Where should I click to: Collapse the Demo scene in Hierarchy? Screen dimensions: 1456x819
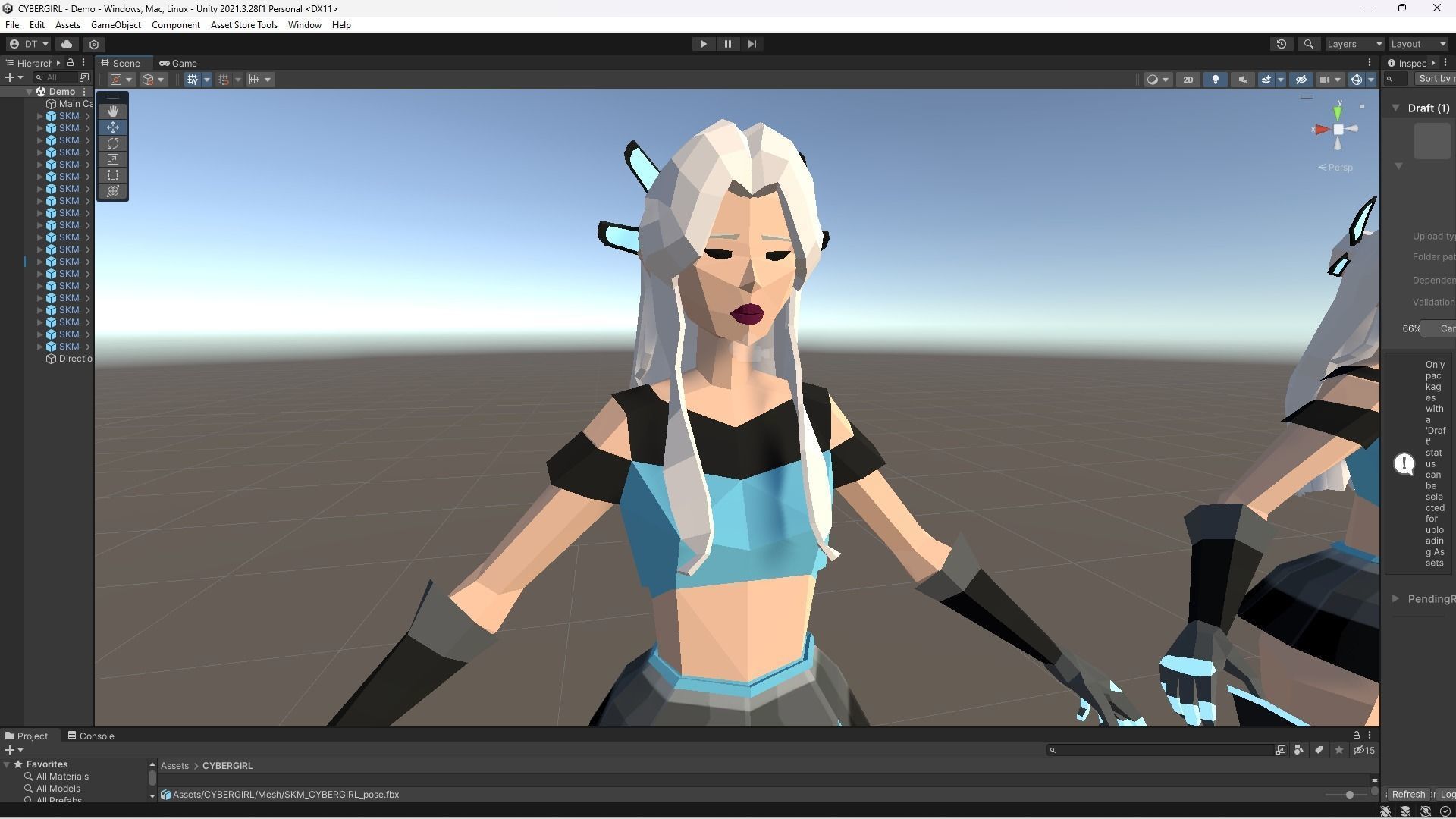click(x=30, y=92)
